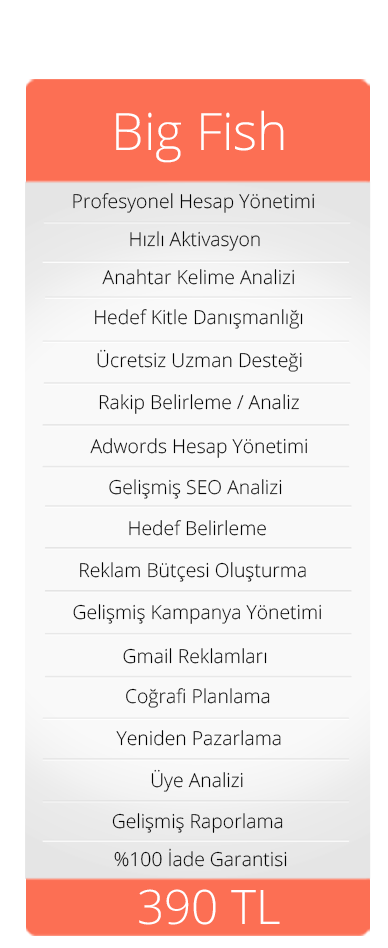Click Coğrafi Planlama feature row
Image resolution: width=388 pixels, height=948 pixels.
(198, 697)
